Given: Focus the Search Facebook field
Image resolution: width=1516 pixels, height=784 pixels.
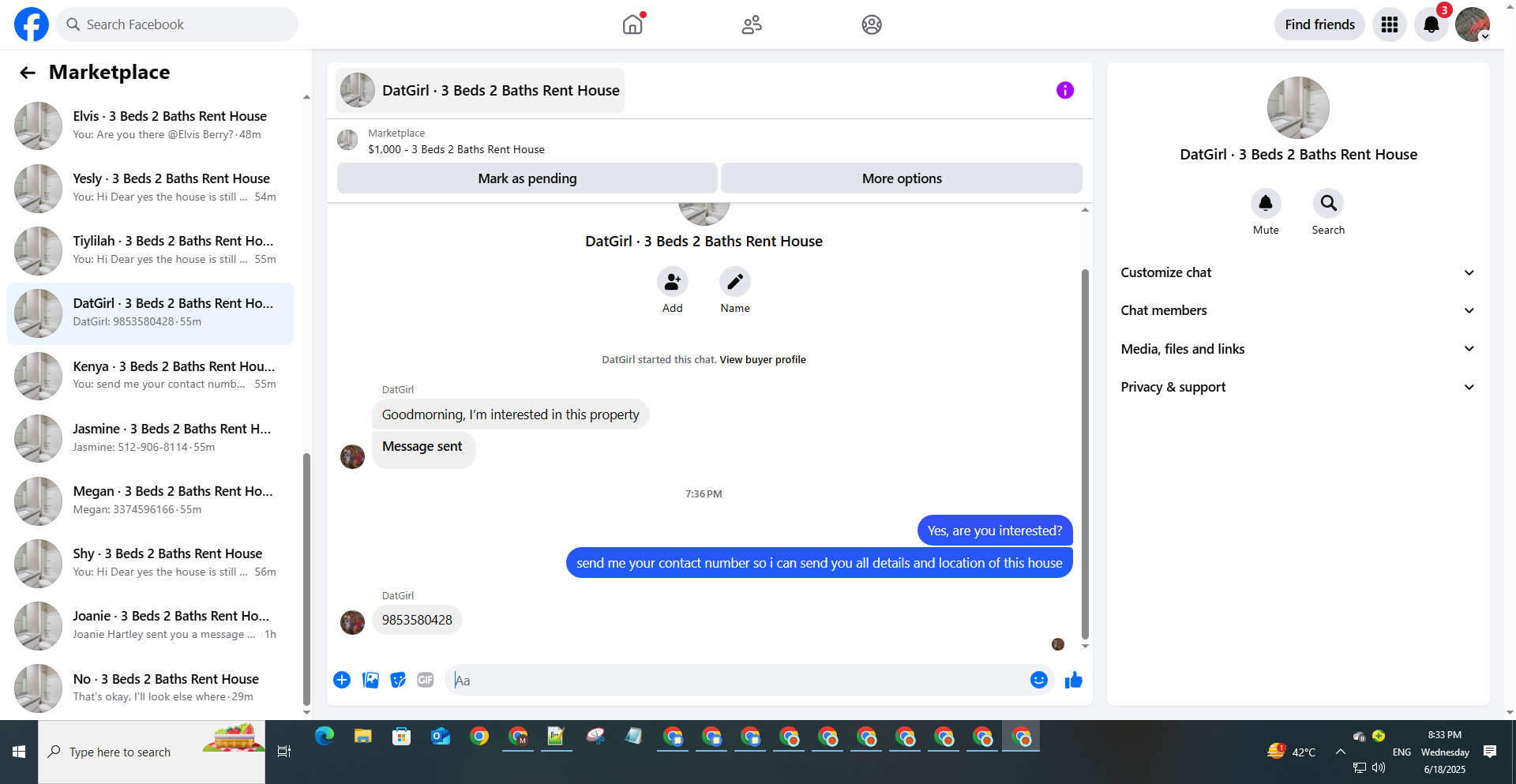Looking at the screenshot, I should coord(177,24).
